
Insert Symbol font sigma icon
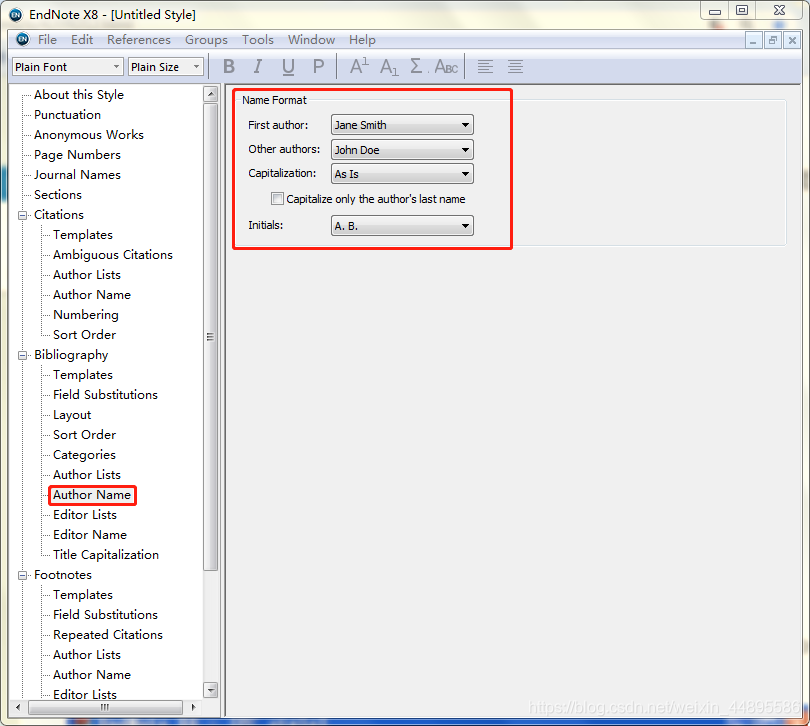(x=416, y=66)
